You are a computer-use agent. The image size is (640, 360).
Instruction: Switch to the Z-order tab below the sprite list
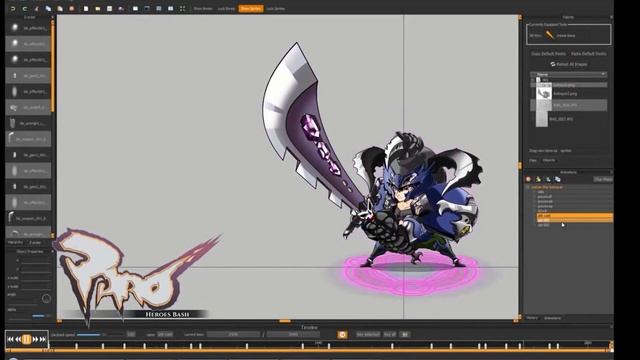click(x=35, y=242)
